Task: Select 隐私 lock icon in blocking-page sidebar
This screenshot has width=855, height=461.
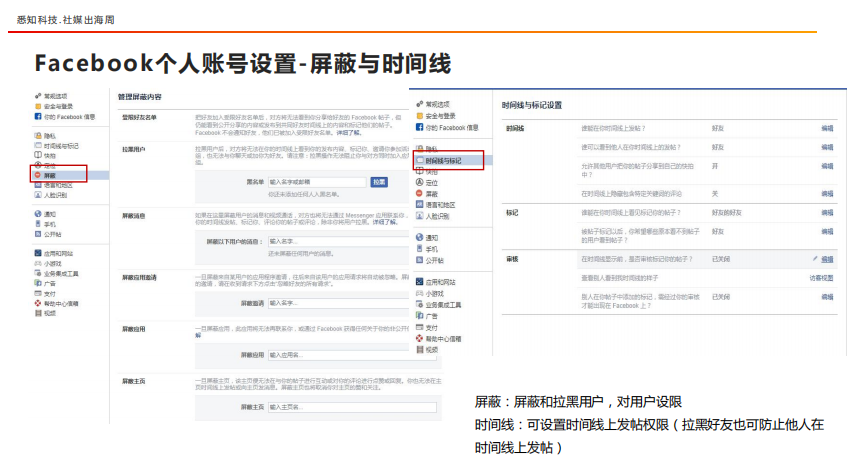Action: point(38,136)
